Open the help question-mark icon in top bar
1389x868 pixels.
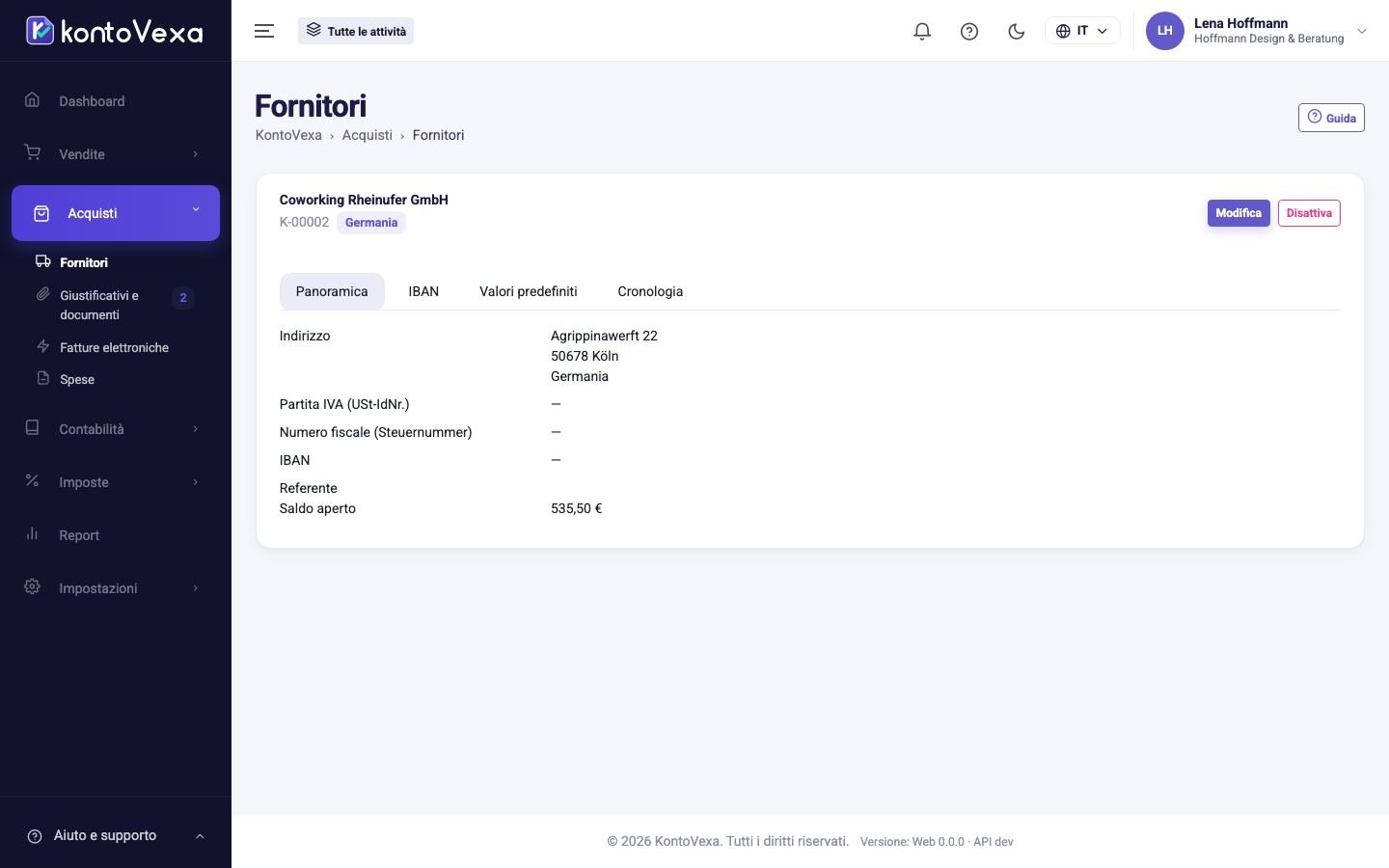coord(969,31)
